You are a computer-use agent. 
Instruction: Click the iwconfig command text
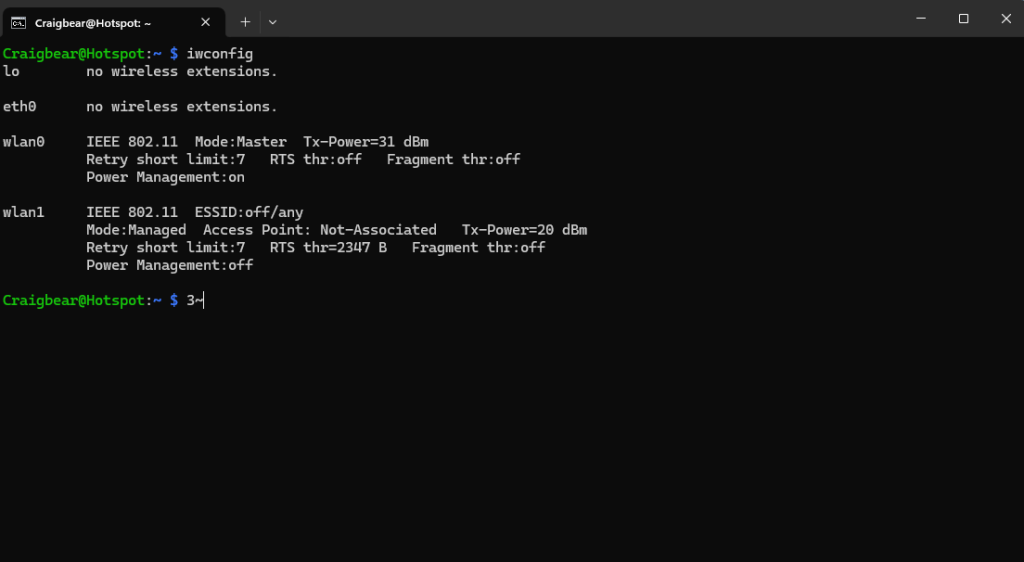(220, 53)
